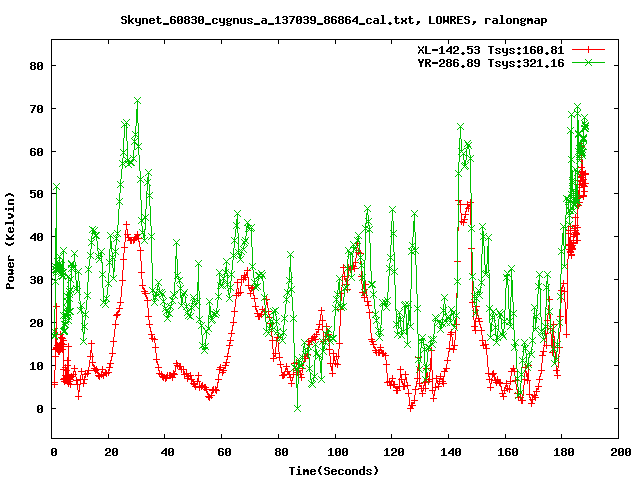The height and width of the screenshot is (480, 640).
Task: Select legend entry YR-286.89 Tsys:321.16
Action: pos(490,63)
